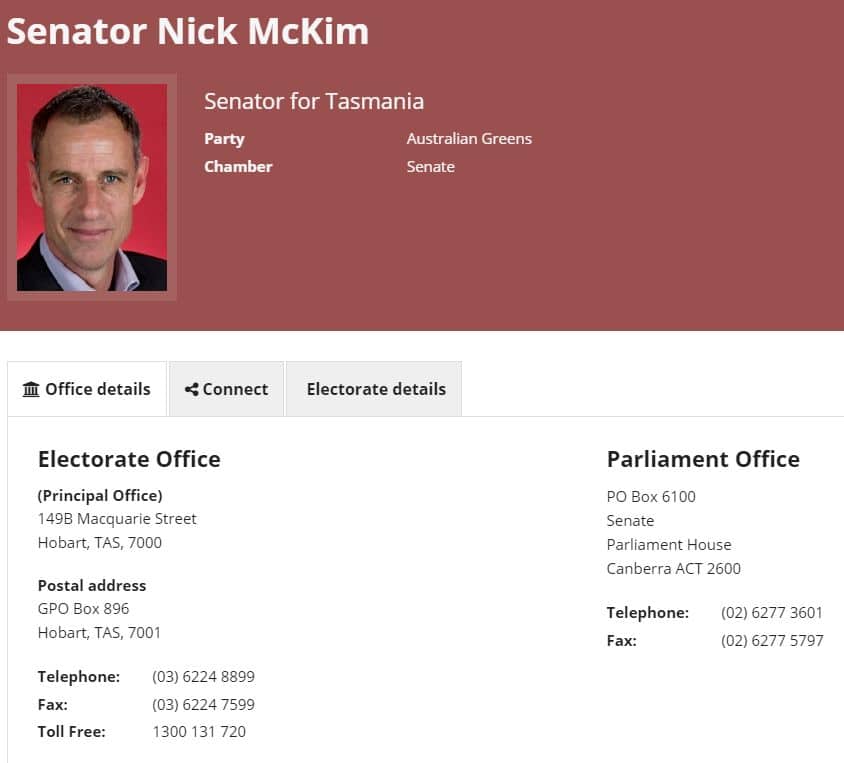Select the Senator Nick McKim page heading
The height and width of the screenshot is (763, 844).
(188, 31)
